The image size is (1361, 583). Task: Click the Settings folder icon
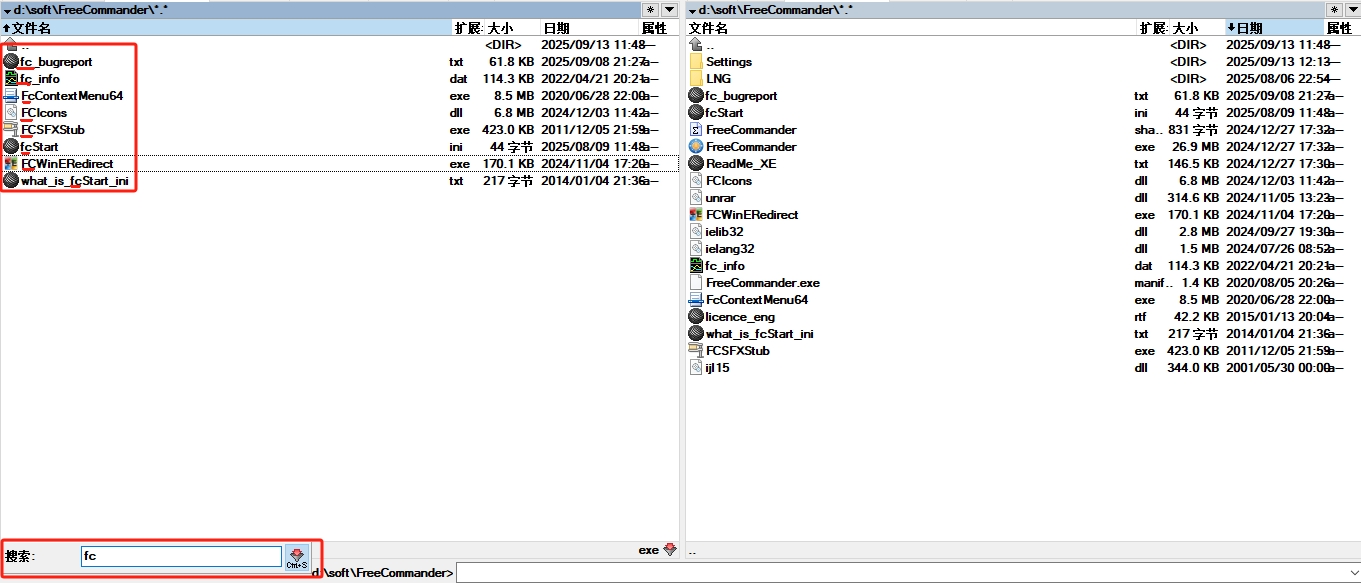(x=697, y=62)
